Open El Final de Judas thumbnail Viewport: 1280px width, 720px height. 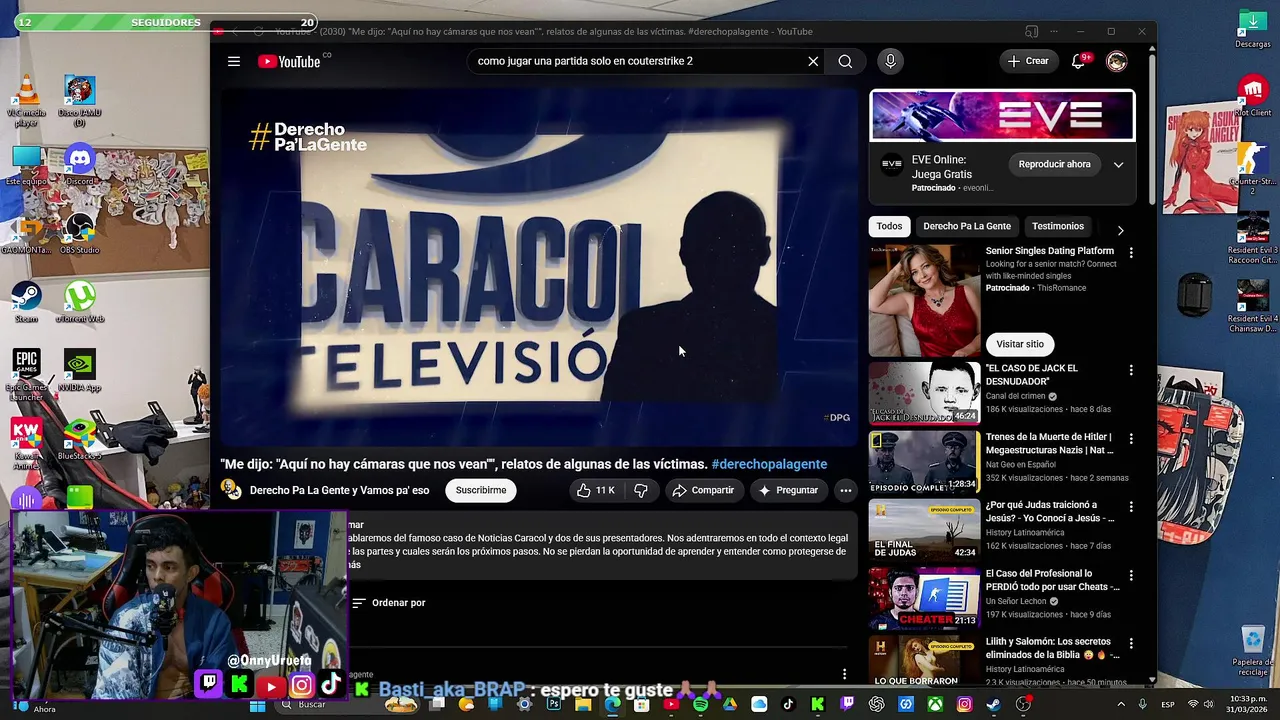point(924,530)
